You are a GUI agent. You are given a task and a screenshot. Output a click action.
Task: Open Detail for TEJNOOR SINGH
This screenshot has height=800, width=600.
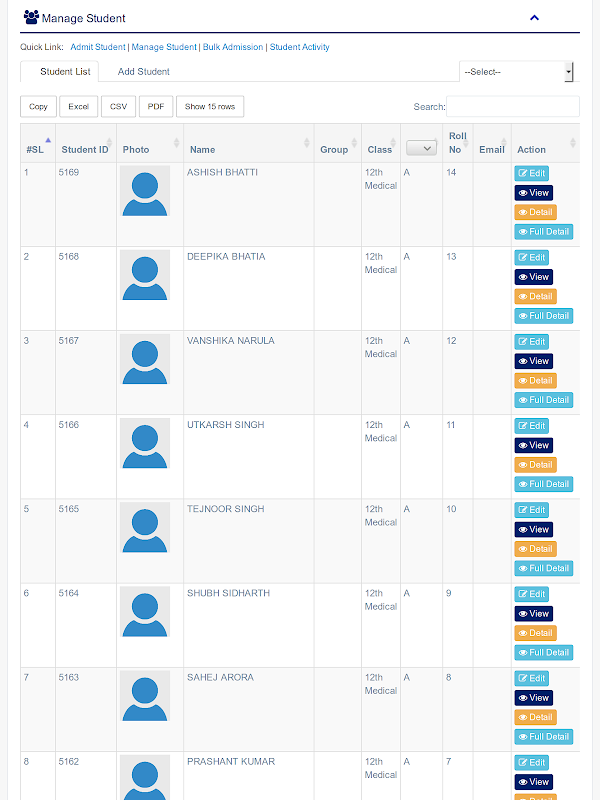[x=535, y=548]
